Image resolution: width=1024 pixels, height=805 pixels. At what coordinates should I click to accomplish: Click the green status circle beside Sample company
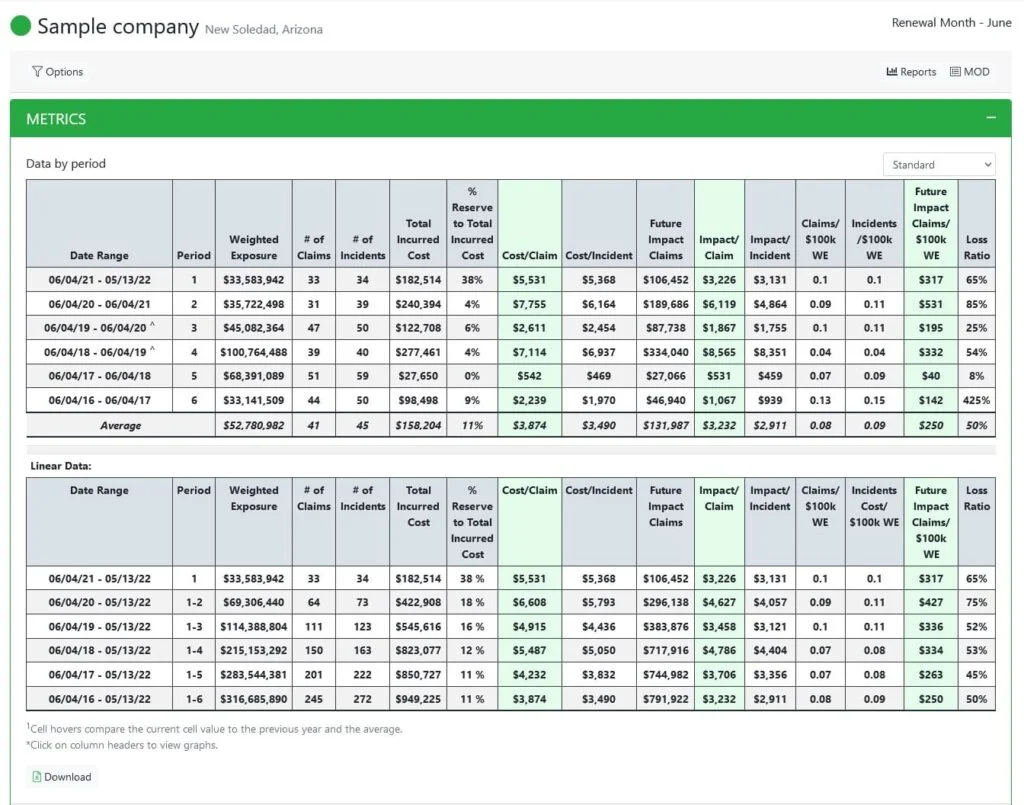[x=20, y=26]
